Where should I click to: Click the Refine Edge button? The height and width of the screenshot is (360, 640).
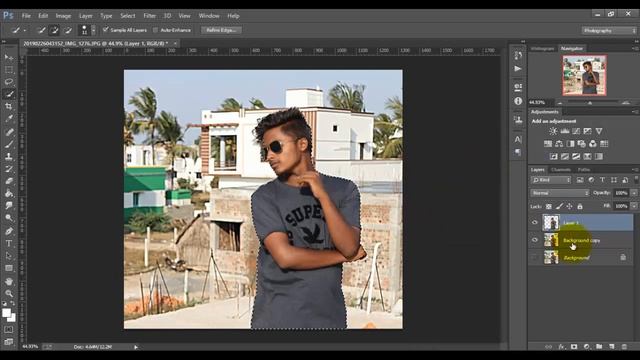point(222,30)
